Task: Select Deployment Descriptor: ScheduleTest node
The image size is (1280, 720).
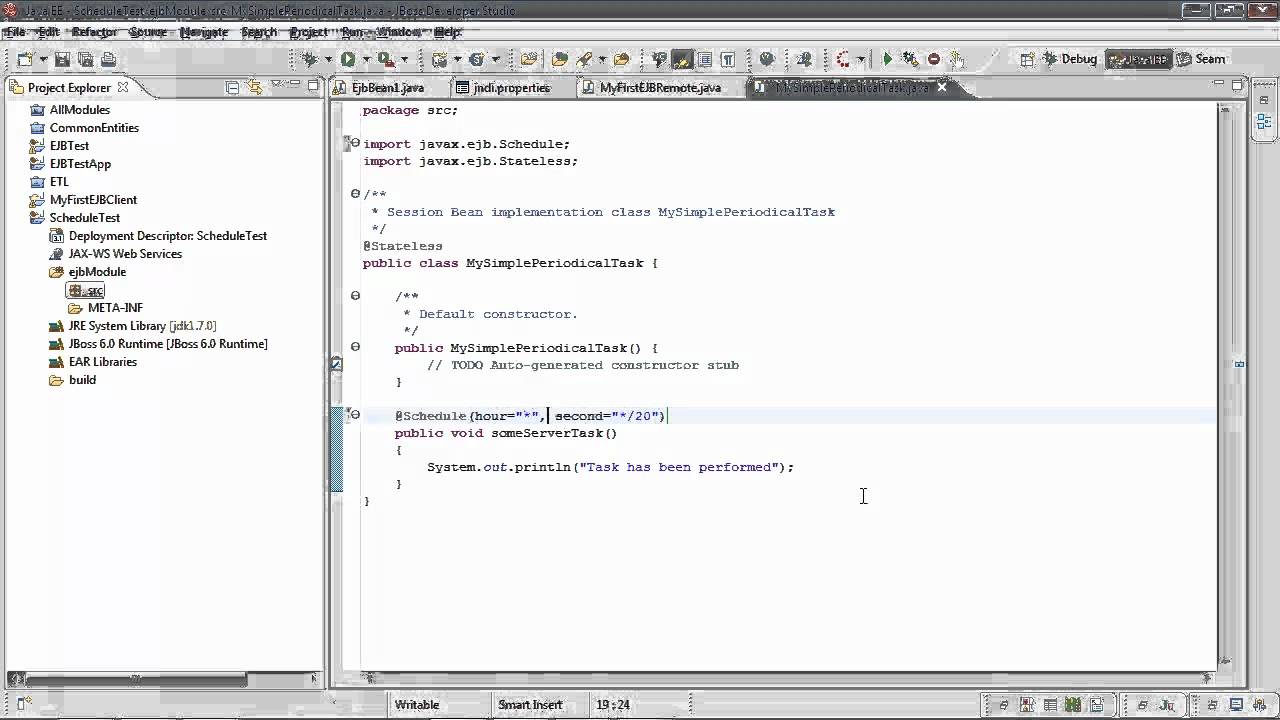Action: coord(167,236)
